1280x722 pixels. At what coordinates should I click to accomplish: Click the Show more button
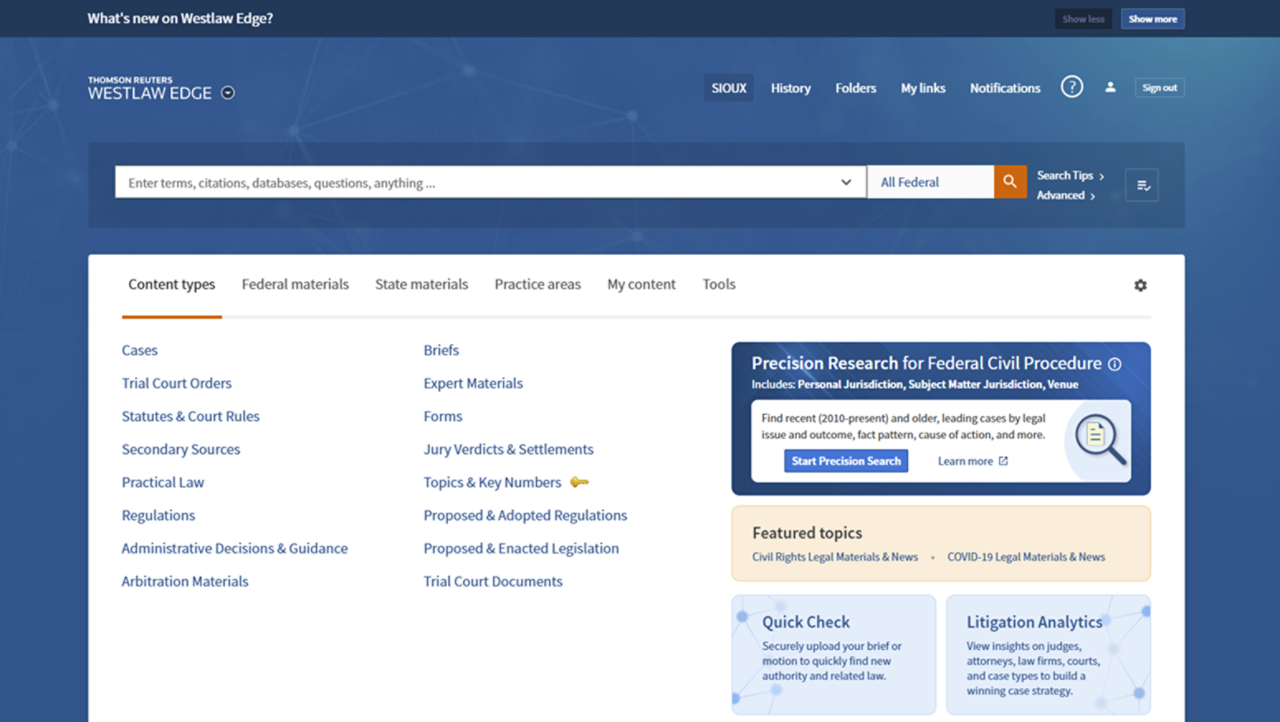(1152, 19)
